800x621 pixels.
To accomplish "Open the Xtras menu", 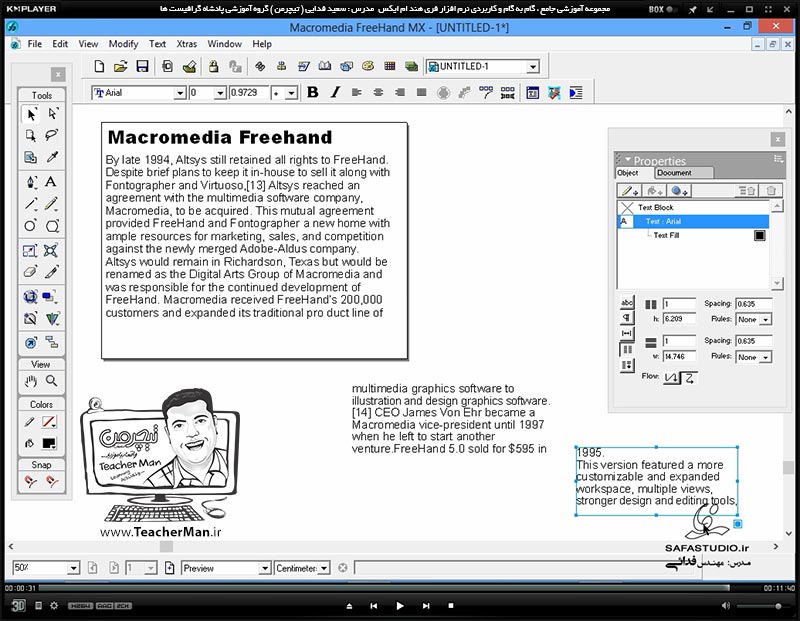I will coord(186,44).
